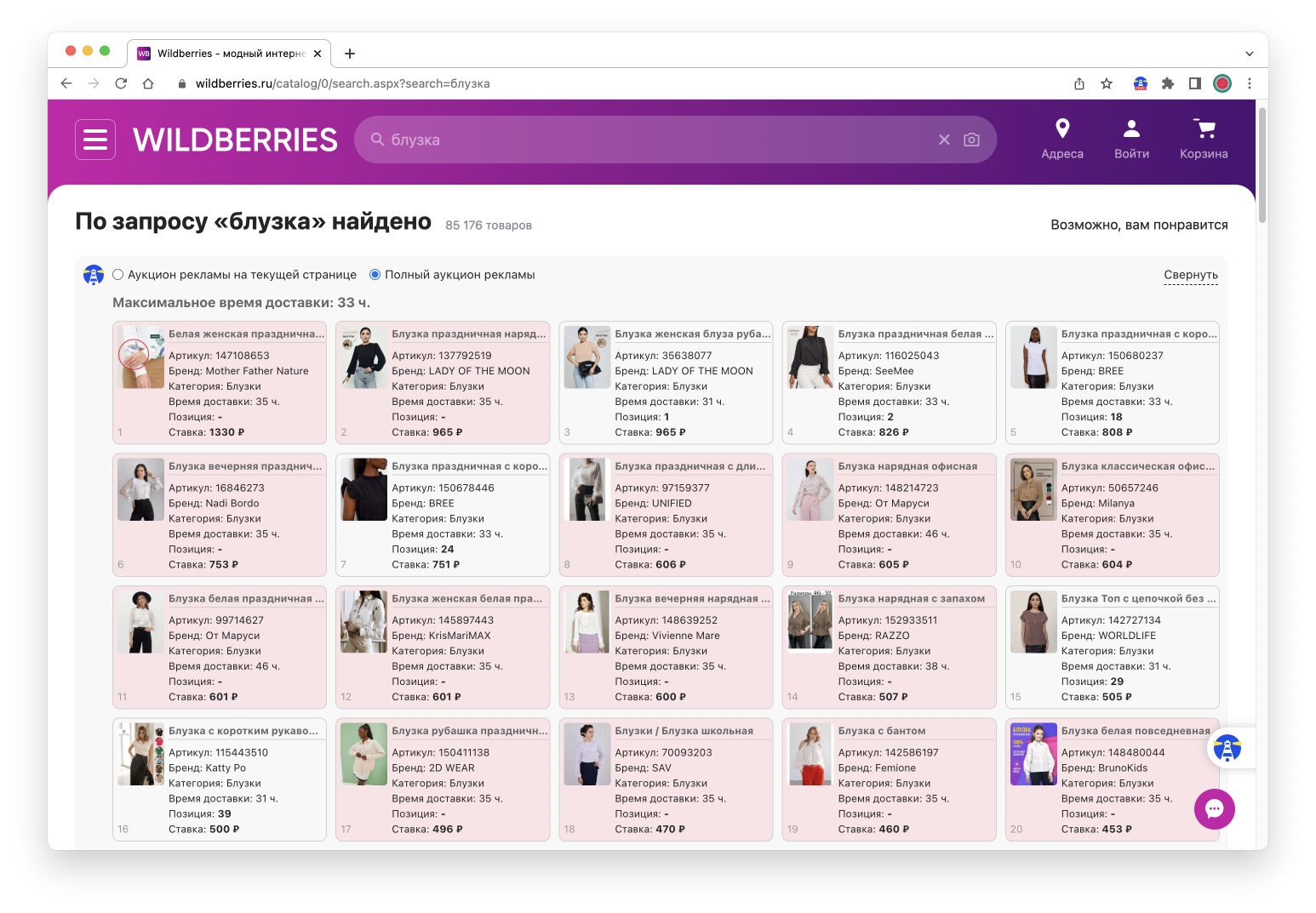Open photo search camera icon
This screenshot has width=1316, height=913.
pos(971,140)
